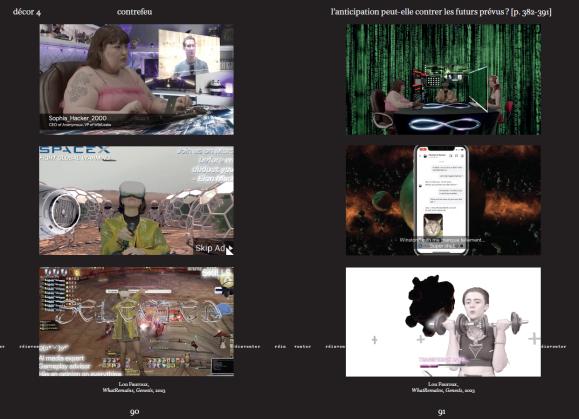Click the 'contrefeu' header title
Image resolution: width=579 pixels, height=419 pixels.
point(134,12)
